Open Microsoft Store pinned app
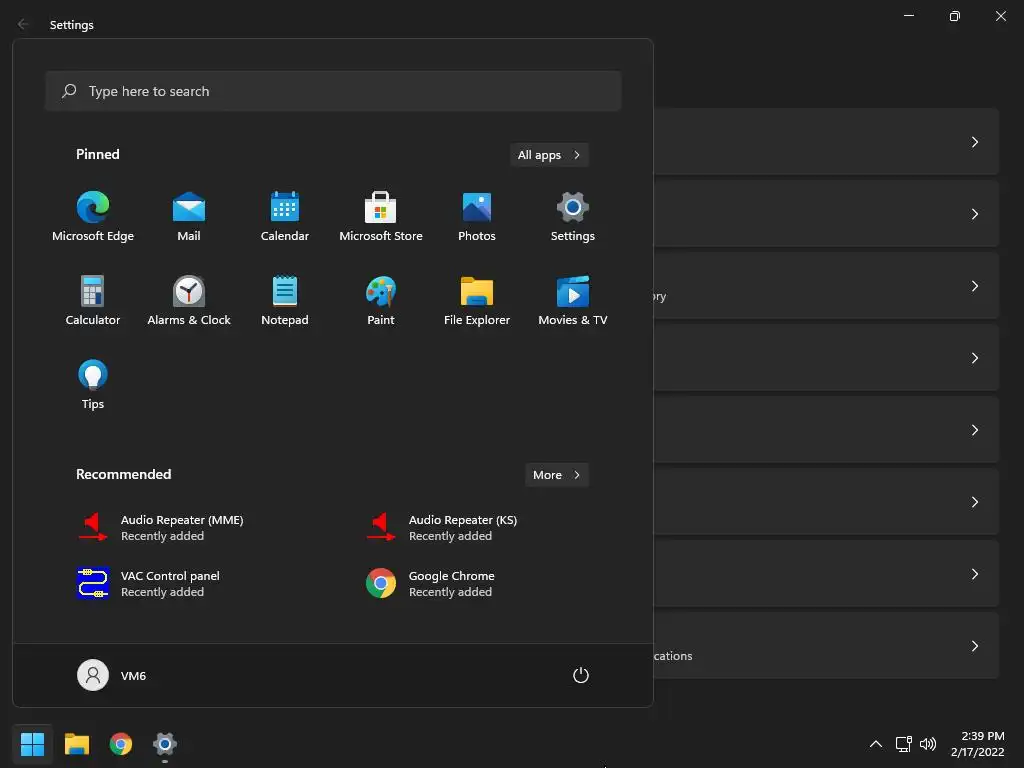Image resolution: width=1024 pixels, height=768 pixels. coord(381,216)
